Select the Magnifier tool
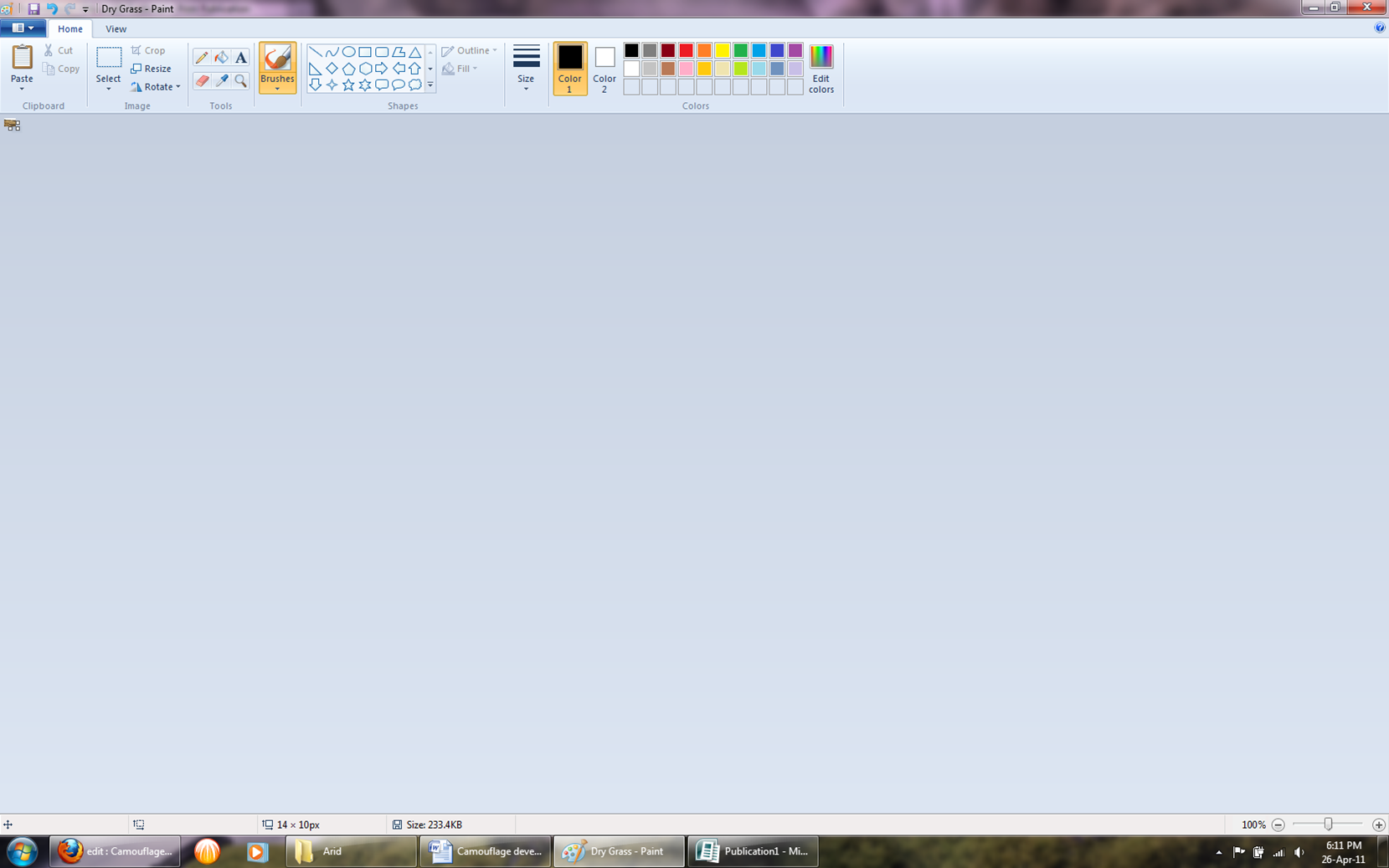 coord(241,80)
